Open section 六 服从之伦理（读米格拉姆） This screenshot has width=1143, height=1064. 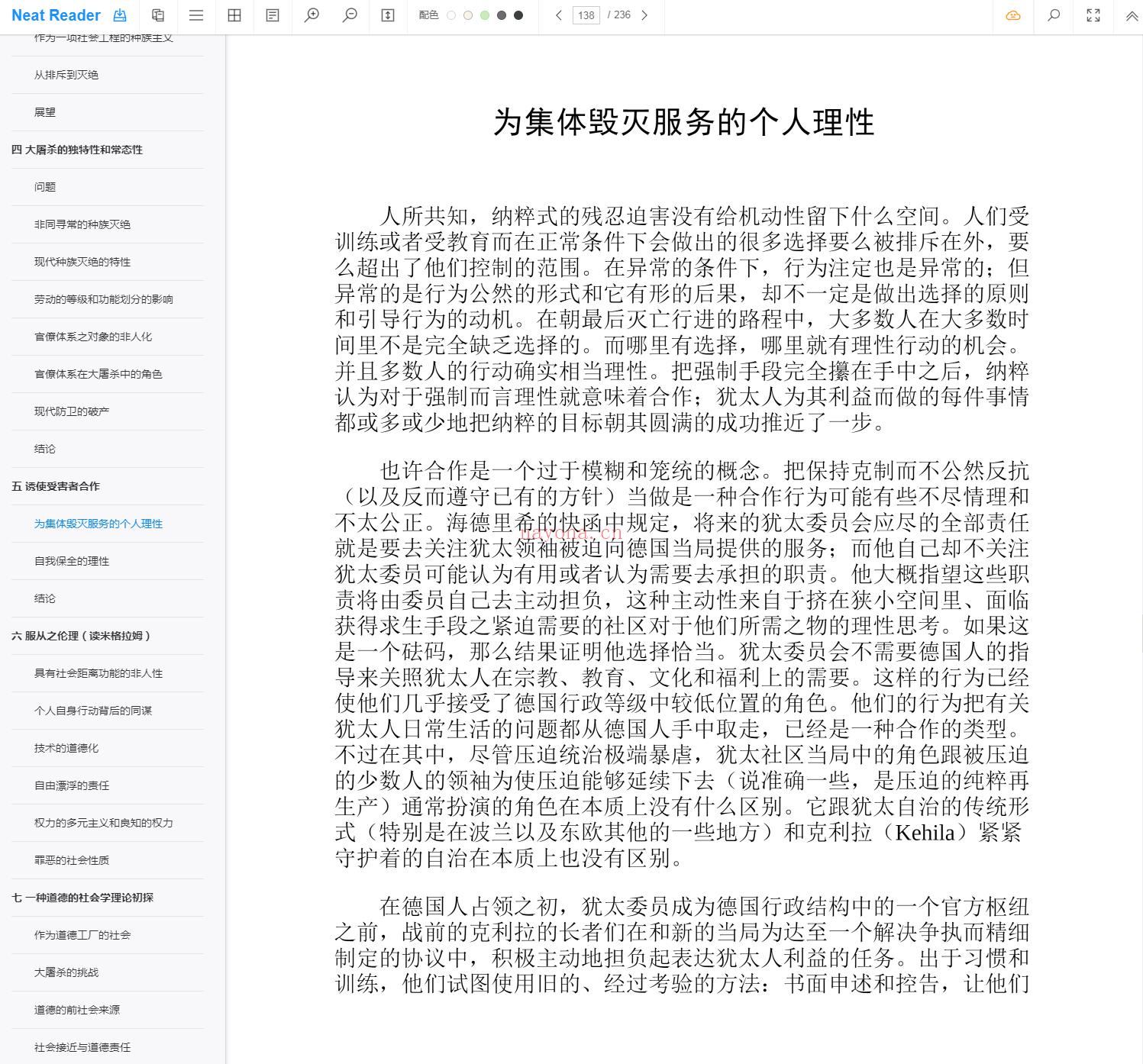click(82, 636)
